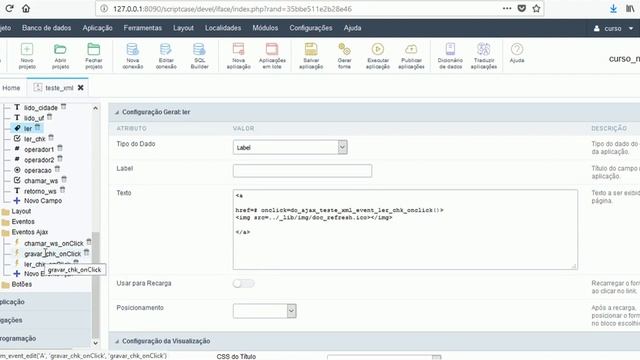
Task: Create a Nova conexão from toolbar
Action: 133,56
